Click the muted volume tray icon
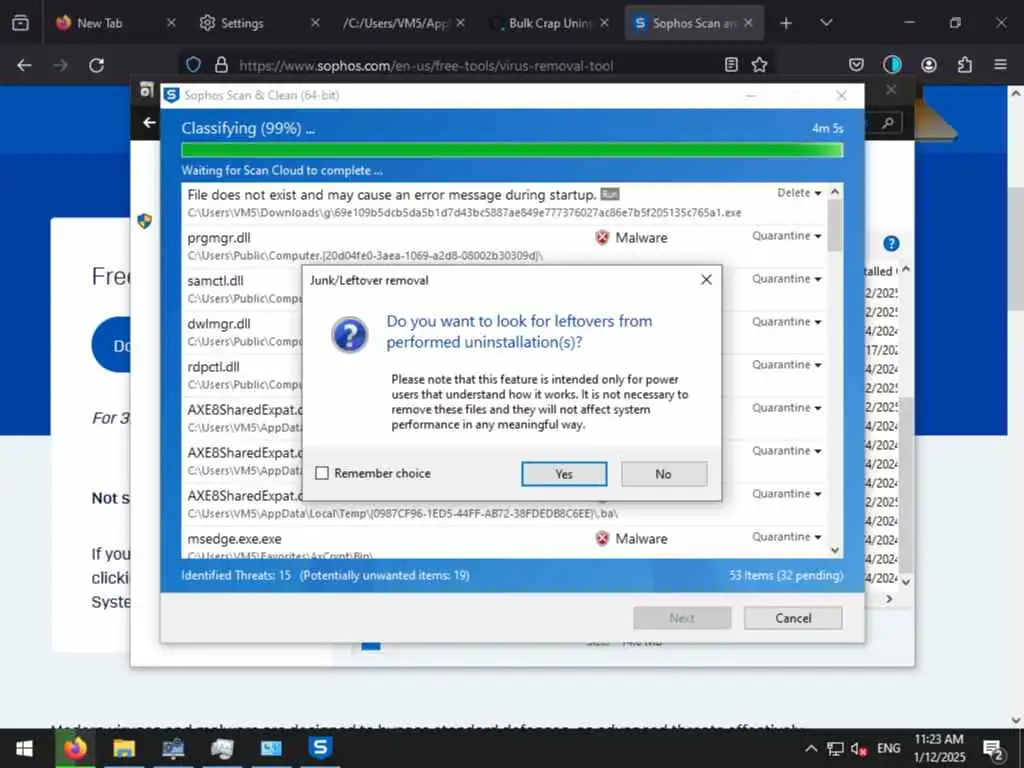1024x768 pixels. (x=858, y=748)
